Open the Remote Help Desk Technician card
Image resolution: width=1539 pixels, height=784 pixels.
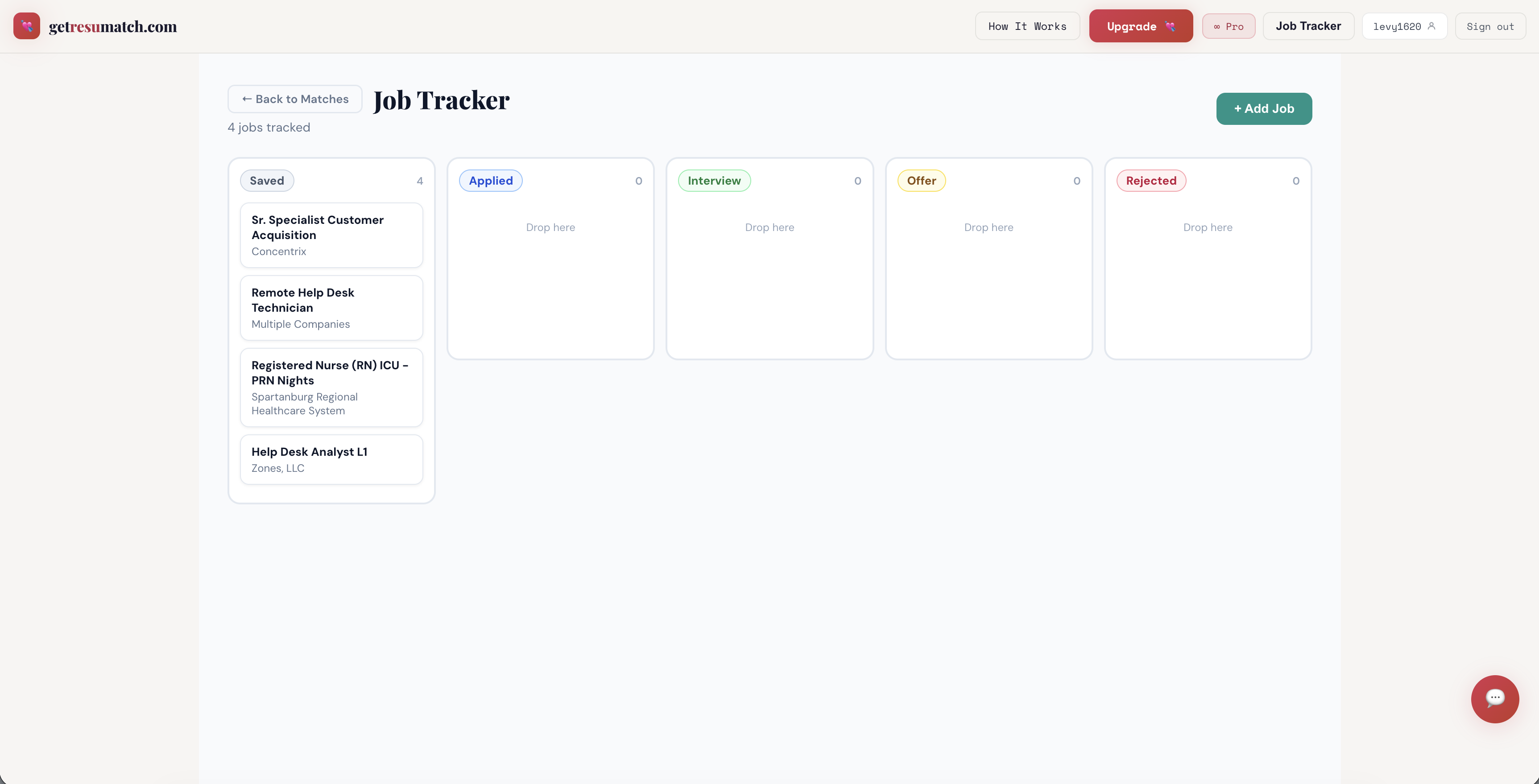pos(331,308)
